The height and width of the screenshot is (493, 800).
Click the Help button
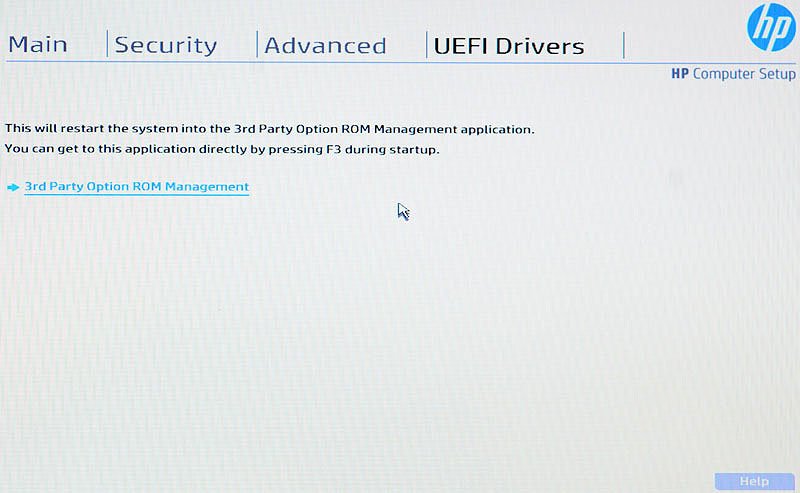pyautogui.click(x=754, y=481)
